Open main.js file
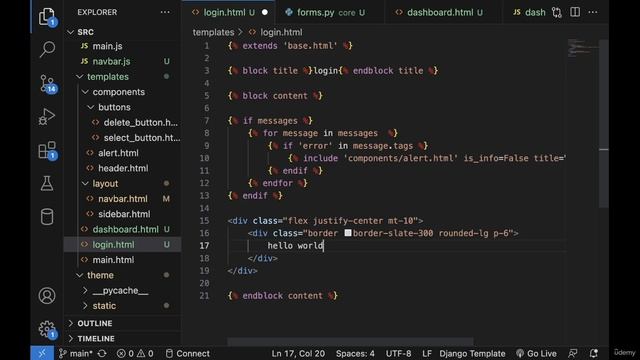Viewport: 640px width, 360px height. pyautogui.click(x=122, y=46)
